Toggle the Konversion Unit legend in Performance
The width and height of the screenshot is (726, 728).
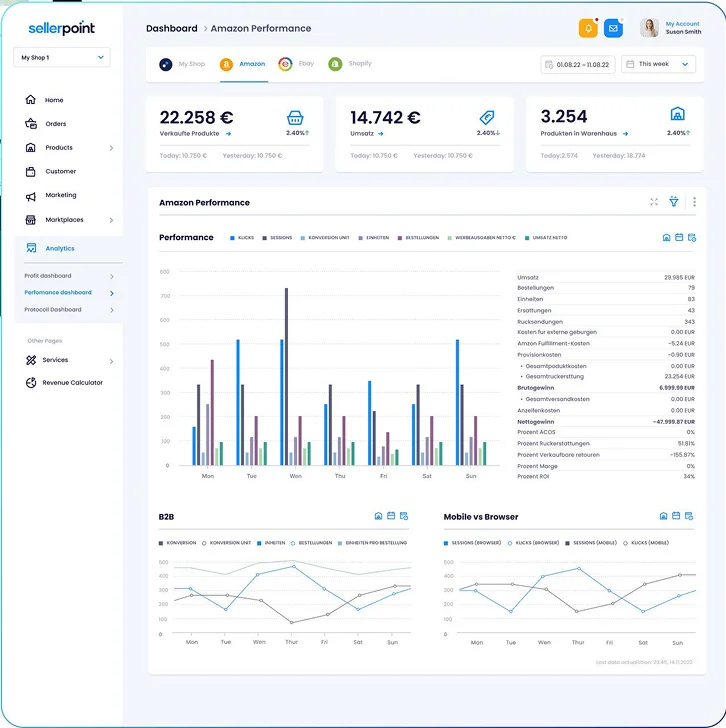point(325,238)
